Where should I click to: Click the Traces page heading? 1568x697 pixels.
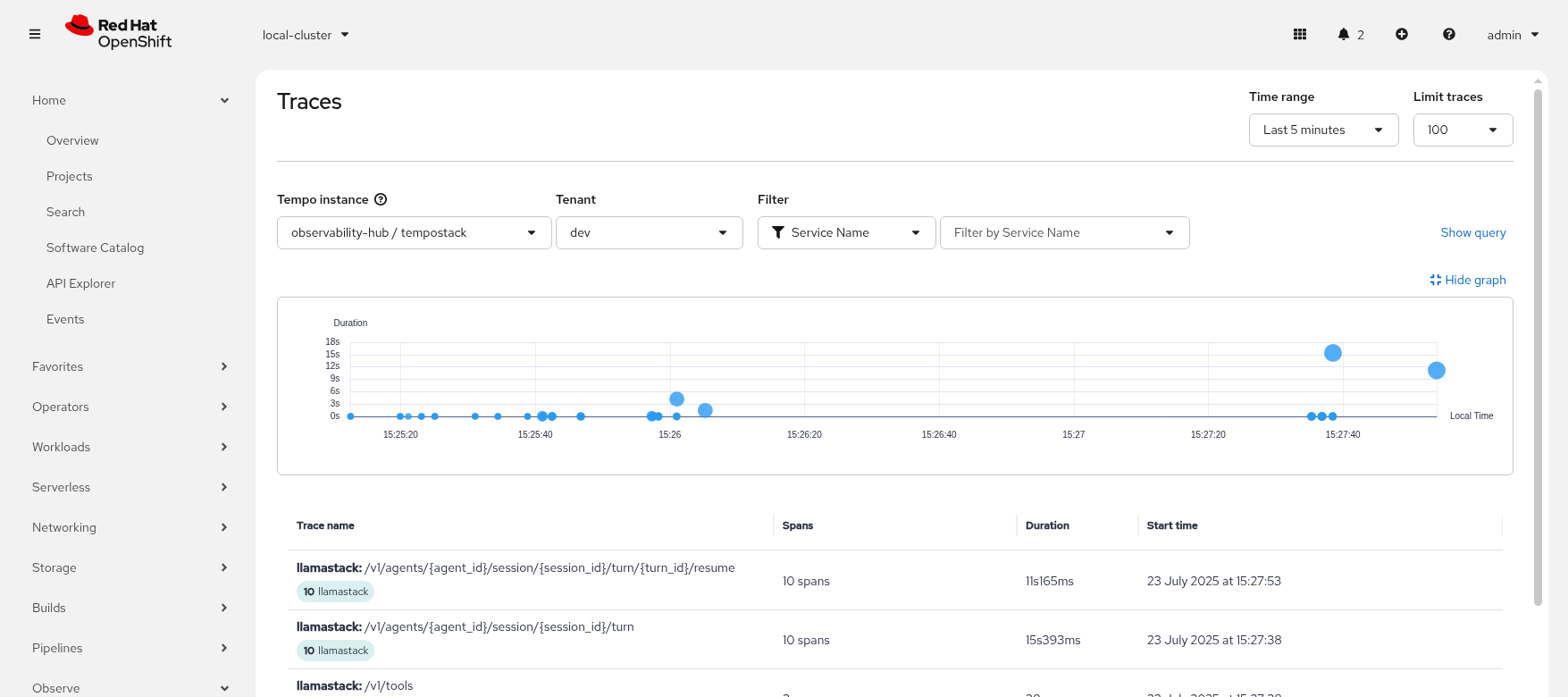pyautogui.click(x=309, y=102)
